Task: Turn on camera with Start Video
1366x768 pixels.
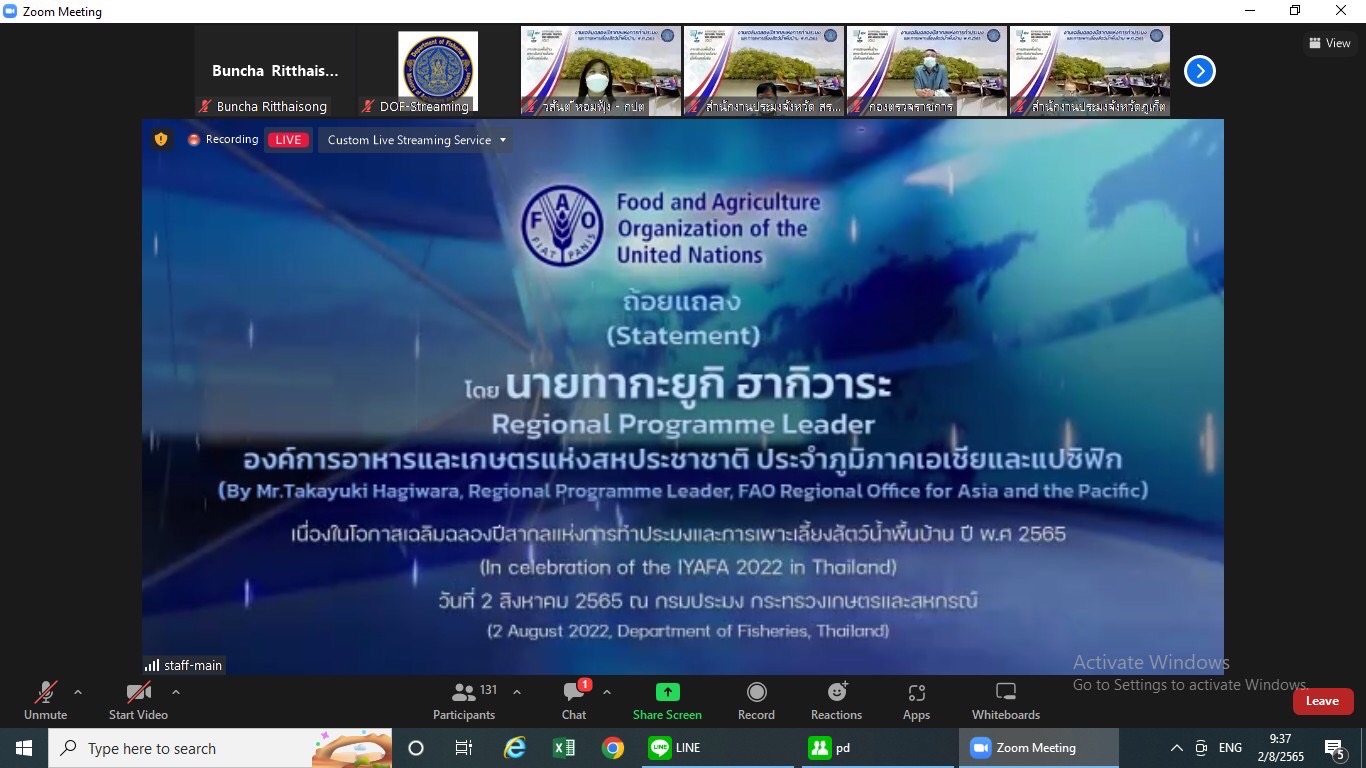Action: [138, 701]
